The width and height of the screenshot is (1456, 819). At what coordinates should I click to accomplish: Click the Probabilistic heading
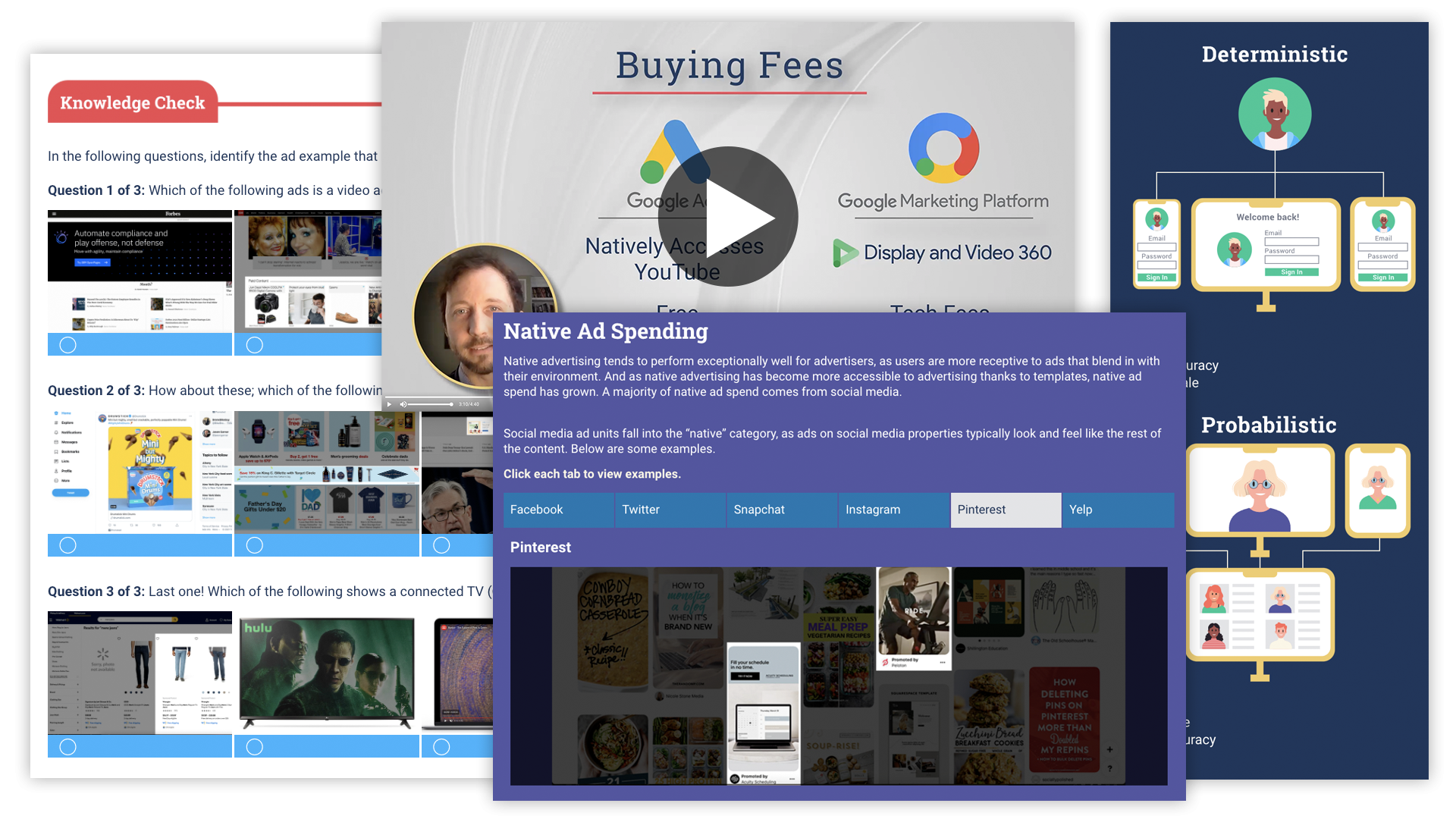tap(1269, 425)
